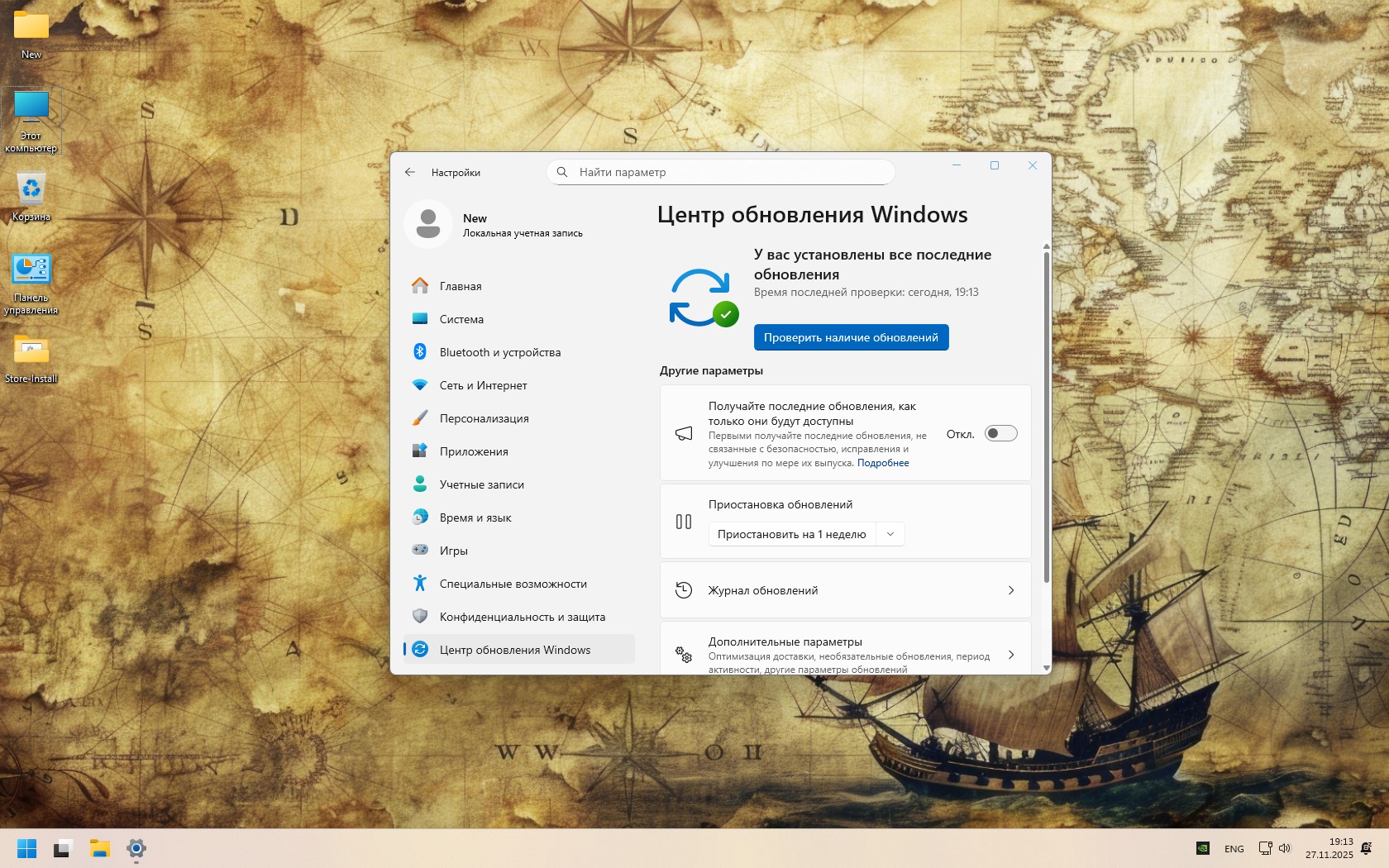Click the Время последней проверки text

point(866,293)
